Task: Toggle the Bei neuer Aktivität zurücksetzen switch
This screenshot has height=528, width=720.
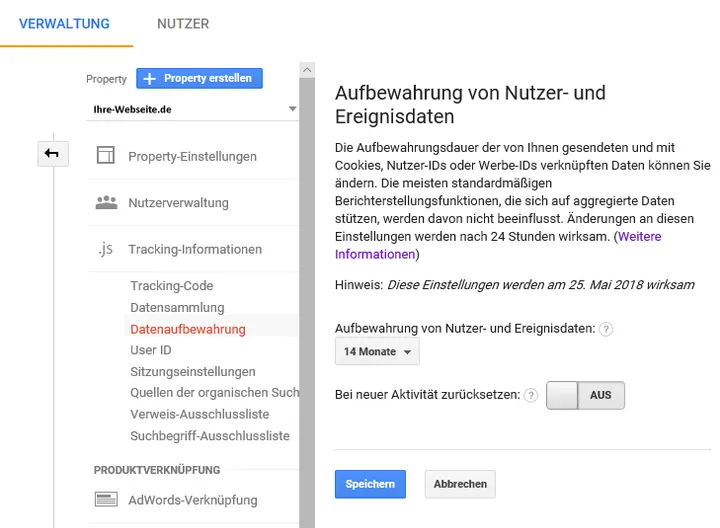Action: point(585,395)
